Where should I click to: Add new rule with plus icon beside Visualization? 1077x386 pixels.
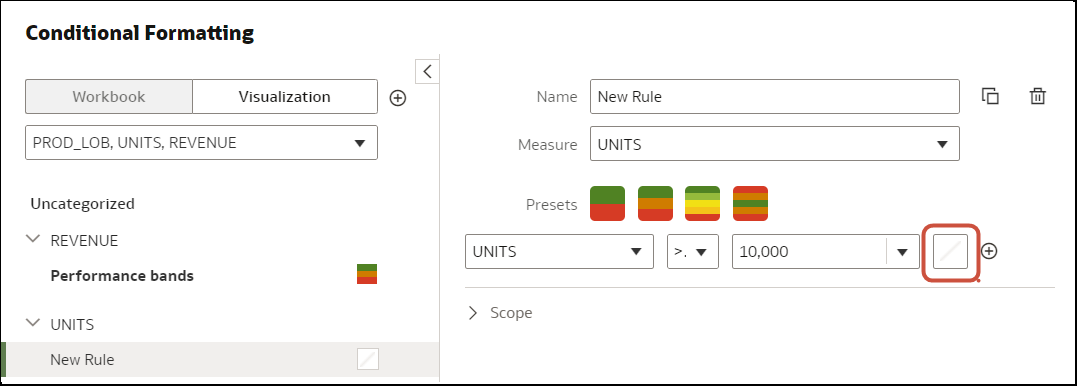(x=398, y=98)
